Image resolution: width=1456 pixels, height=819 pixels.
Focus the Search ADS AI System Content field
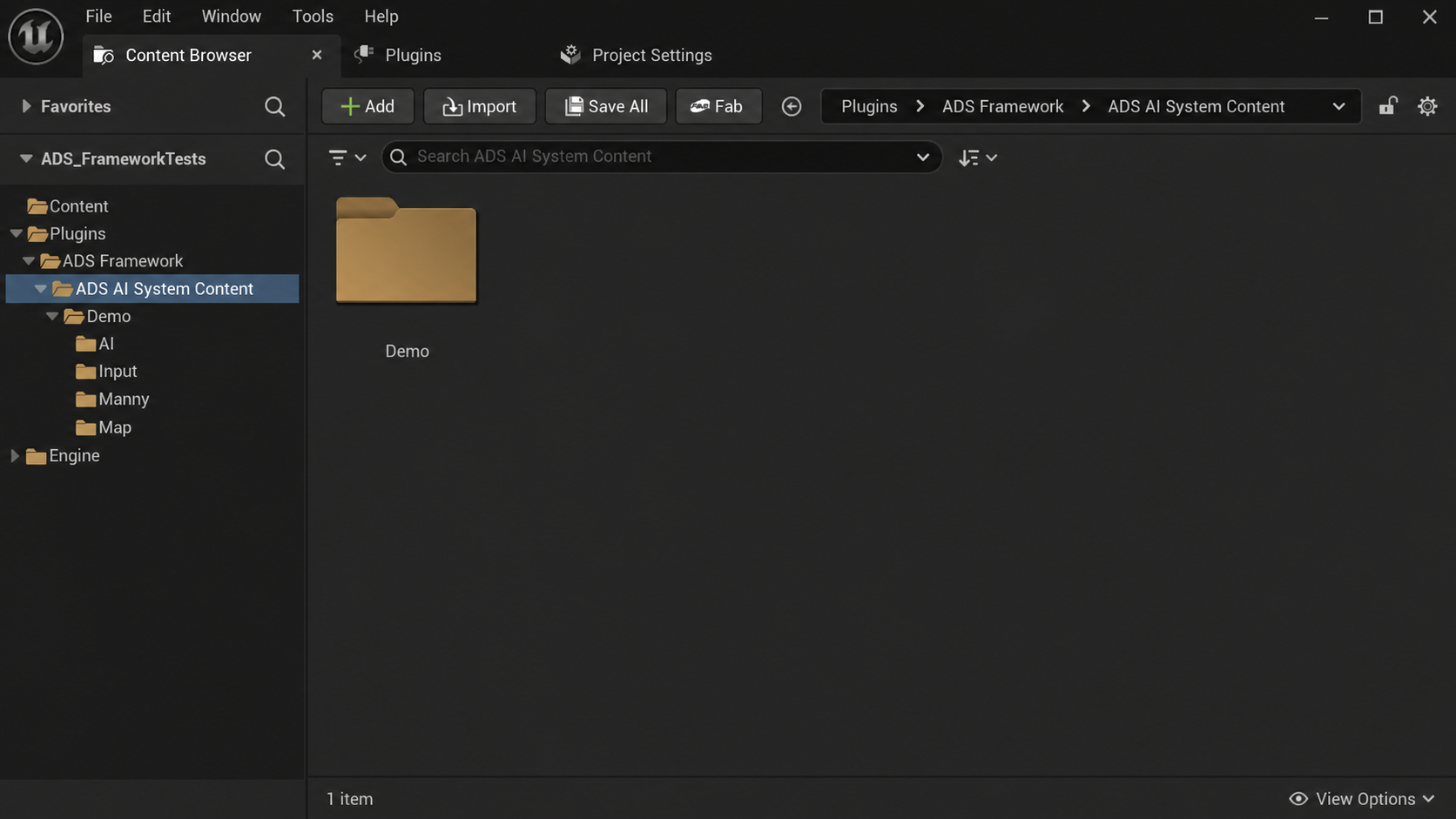coord(662,157)
